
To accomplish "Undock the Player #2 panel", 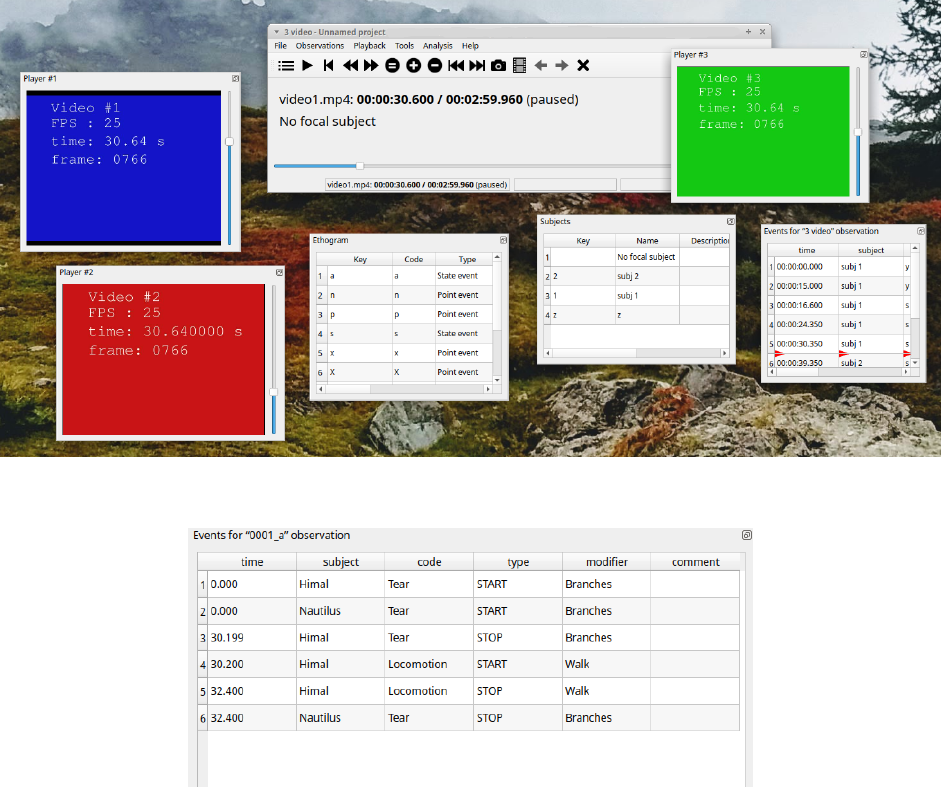I will click(279, 273).
